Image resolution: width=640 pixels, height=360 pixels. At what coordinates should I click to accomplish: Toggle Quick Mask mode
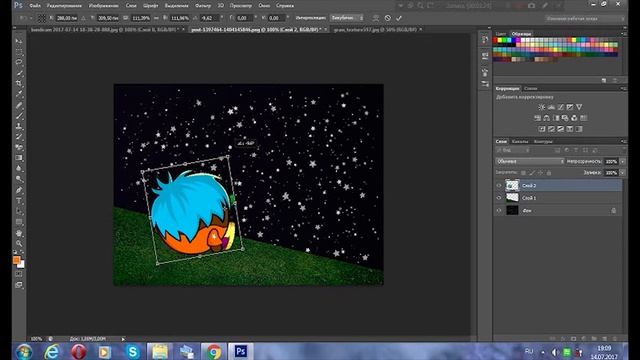click(19, 274)
